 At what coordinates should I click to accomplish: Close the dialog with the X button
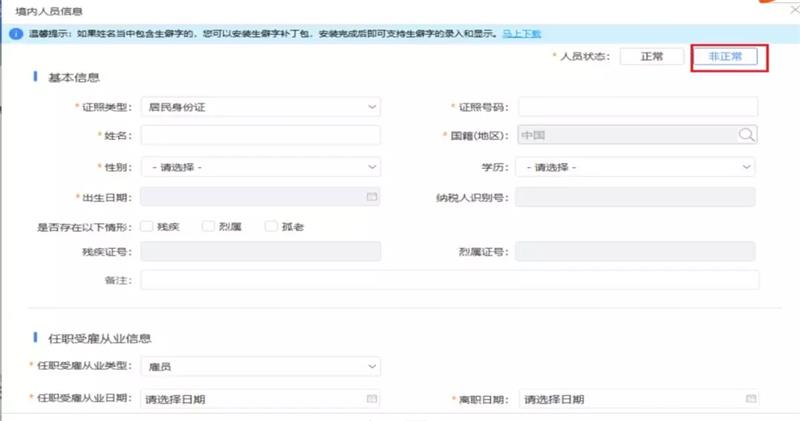[794, 9]
